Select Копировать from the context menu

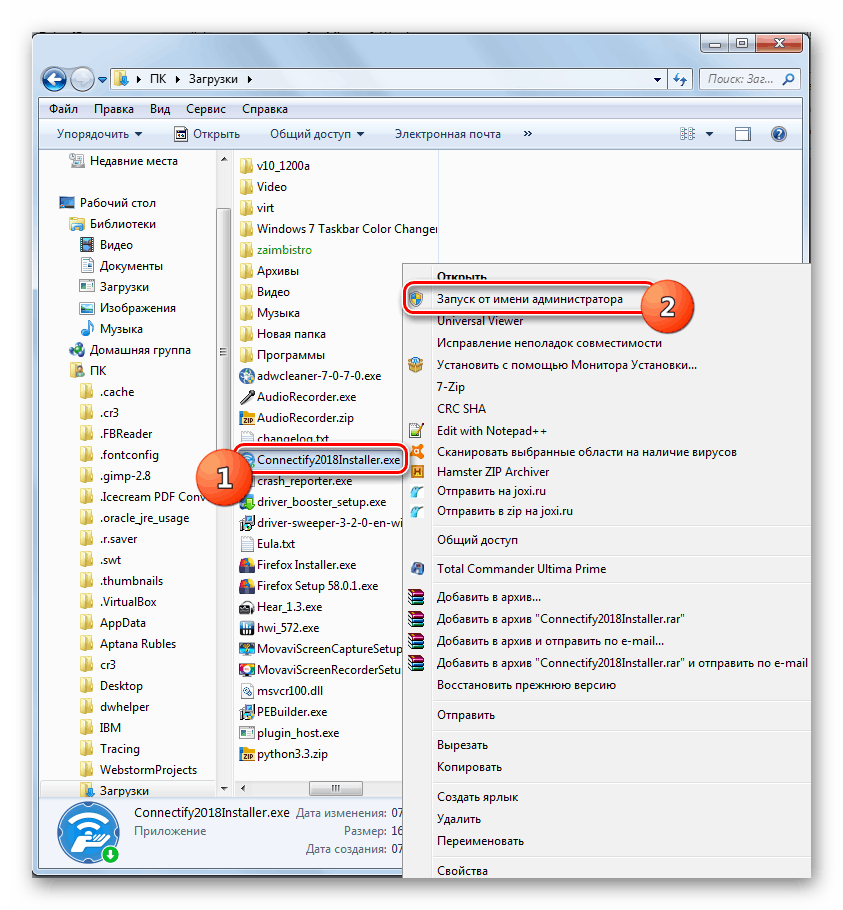click(469, 767)
